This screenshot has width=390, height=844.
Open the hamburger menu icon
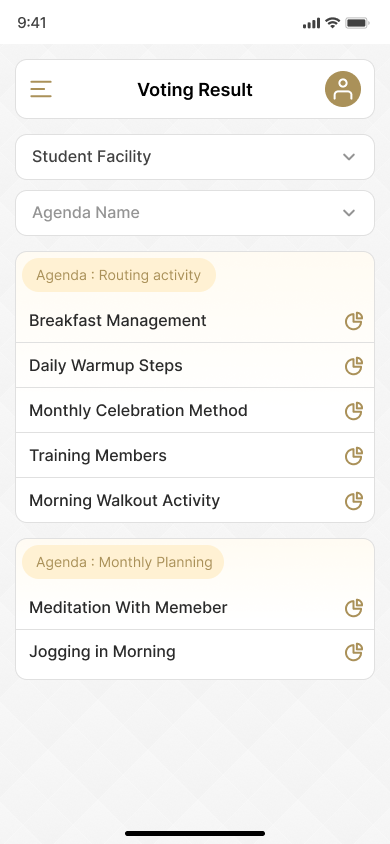(x=41, y=89)
